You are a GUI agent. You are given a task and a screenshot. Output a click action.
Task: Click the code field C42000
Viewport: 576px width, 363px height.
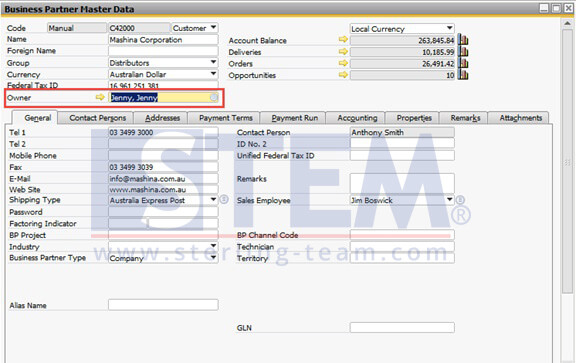(x=139, y=28)
